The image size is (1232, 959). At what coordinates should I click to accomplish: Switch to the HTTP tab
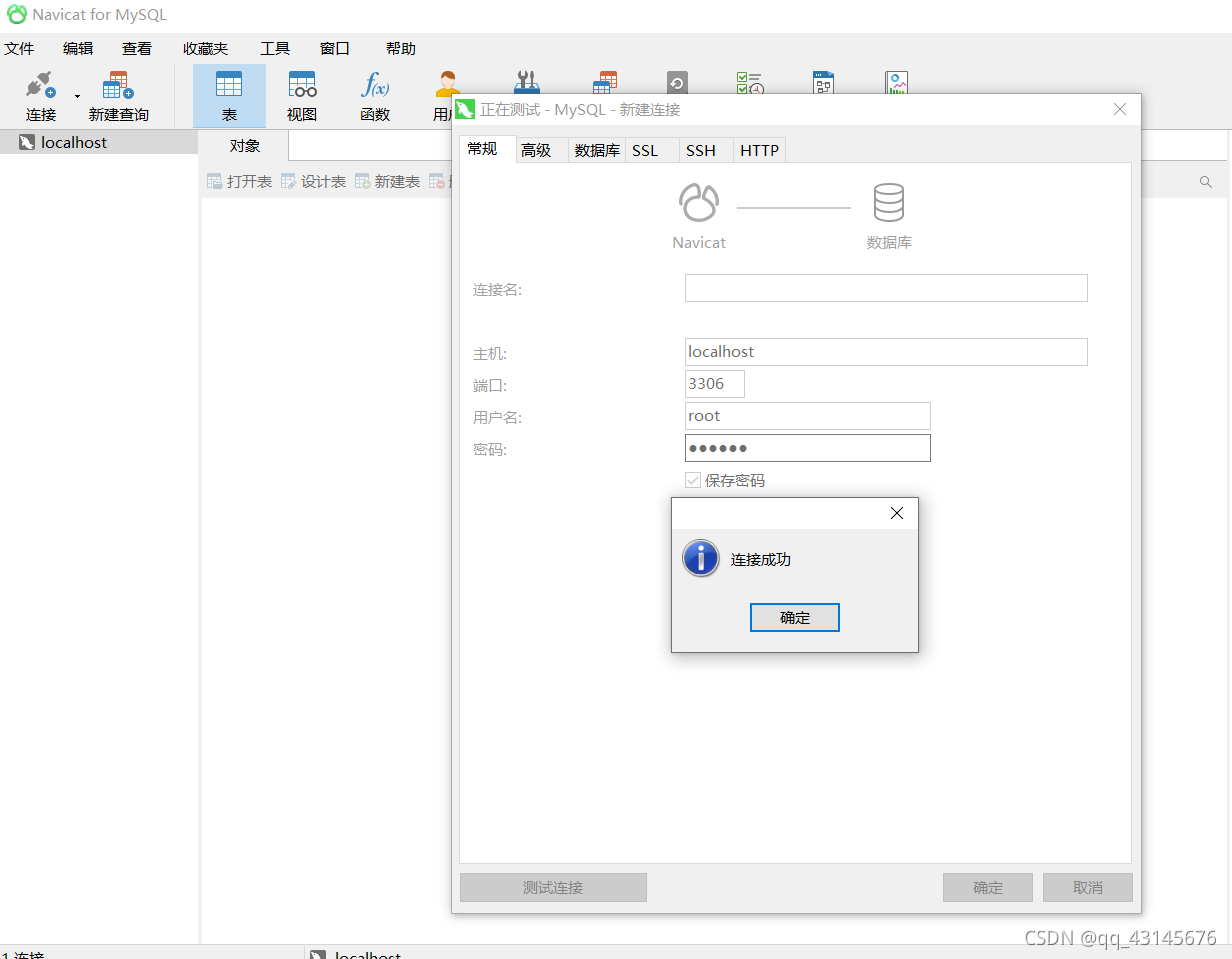760,150
